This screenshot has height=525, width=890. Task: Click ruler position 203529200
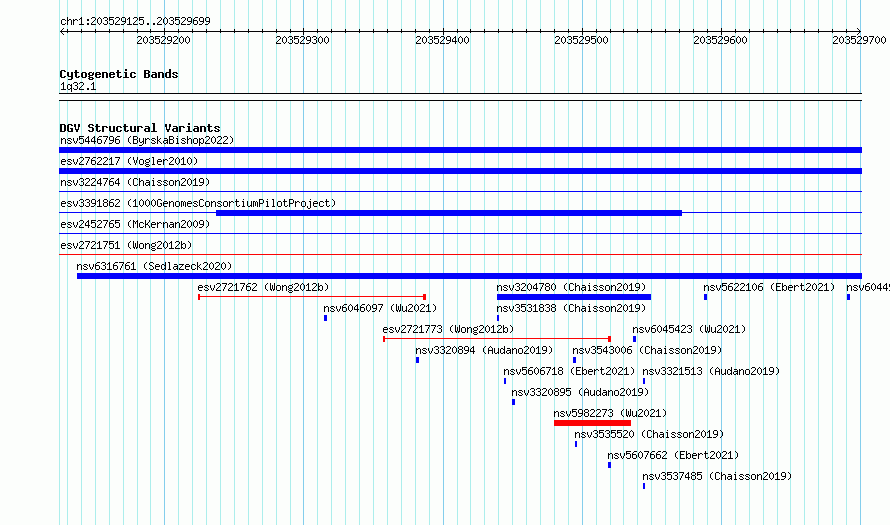163,40
